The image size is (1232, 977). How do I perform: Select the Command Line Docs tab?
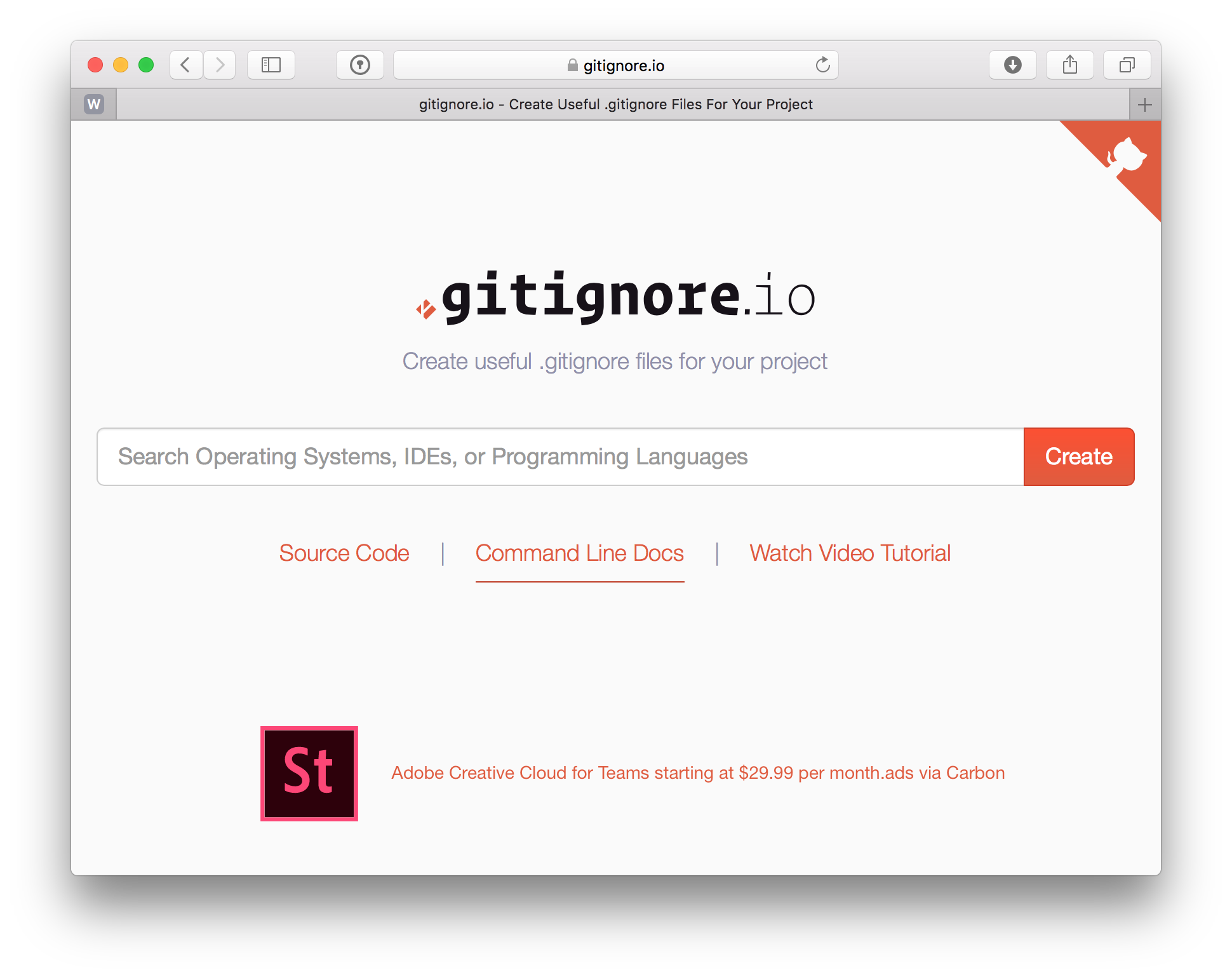pos(579,553)
